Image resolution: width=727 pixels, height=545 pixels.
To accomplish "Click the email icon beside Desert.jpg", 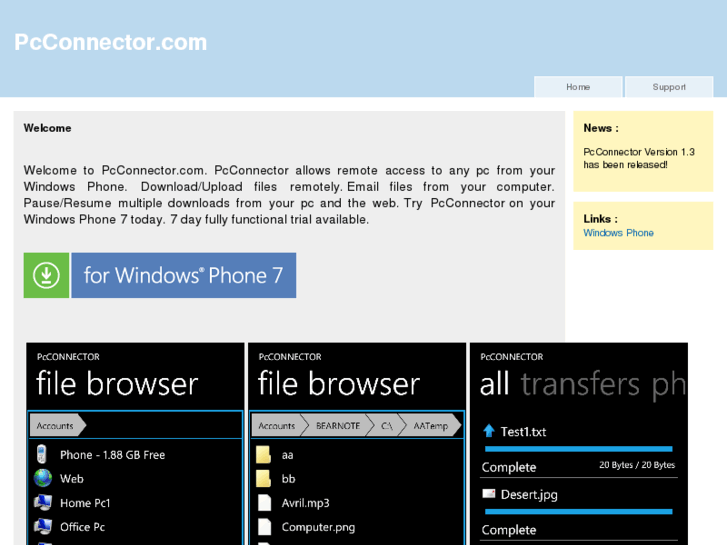I will pos(489,494).
